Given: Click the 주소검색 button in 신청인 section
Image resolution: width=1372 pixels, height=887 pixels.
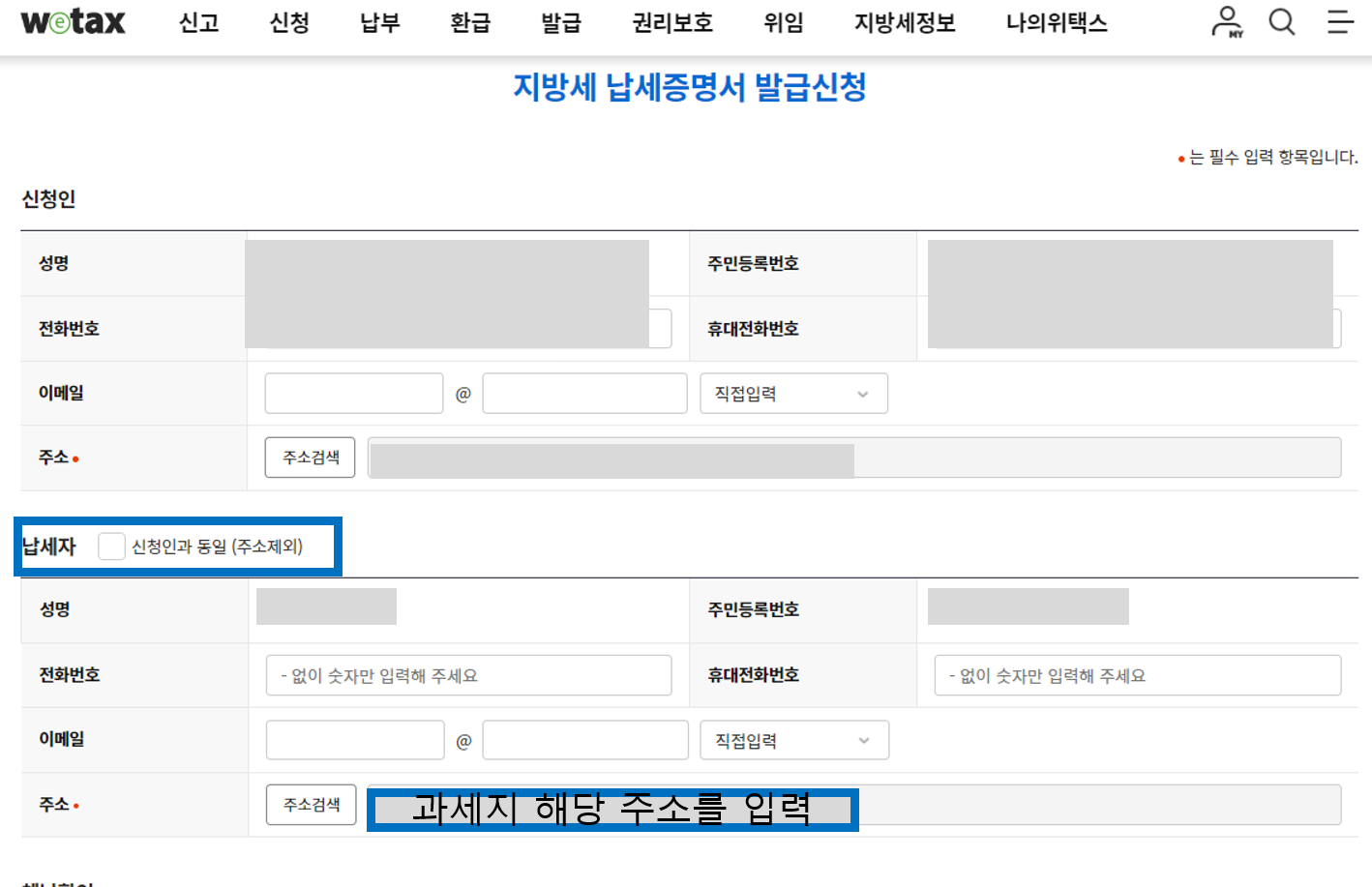Looking at the screenshot, I should [x=310, y=457].
